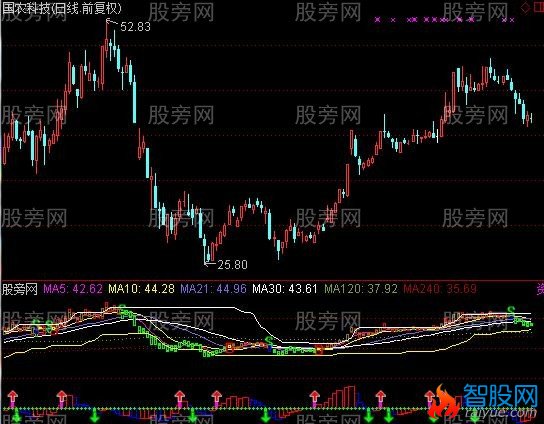Screen dimensions: 544x424
Task: Click the MA10: 44.28 indicator label
Action: (x=142, y=289)
